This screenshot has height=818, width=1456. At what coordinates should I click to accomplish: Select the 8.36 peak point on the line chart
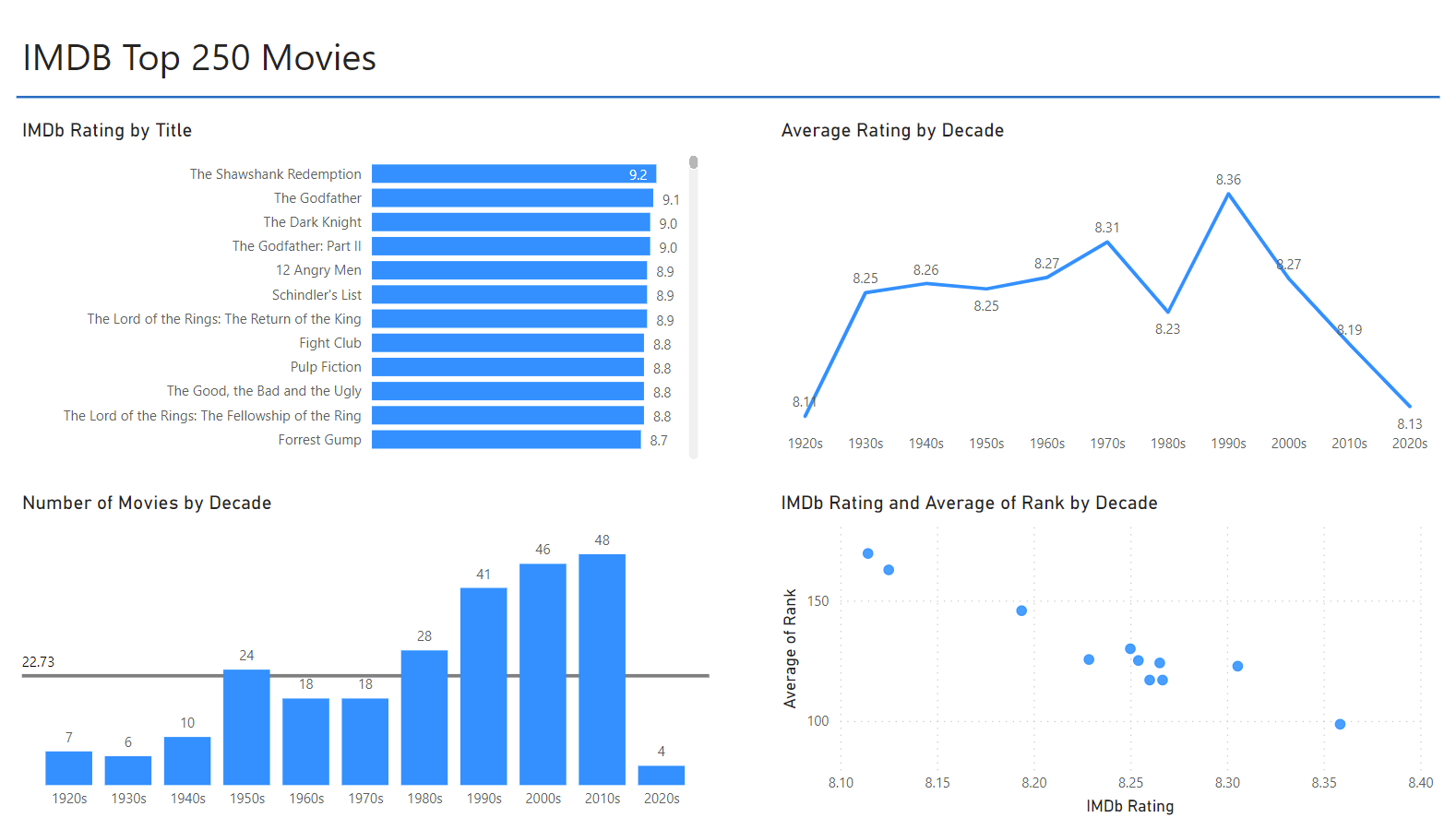1228,194
